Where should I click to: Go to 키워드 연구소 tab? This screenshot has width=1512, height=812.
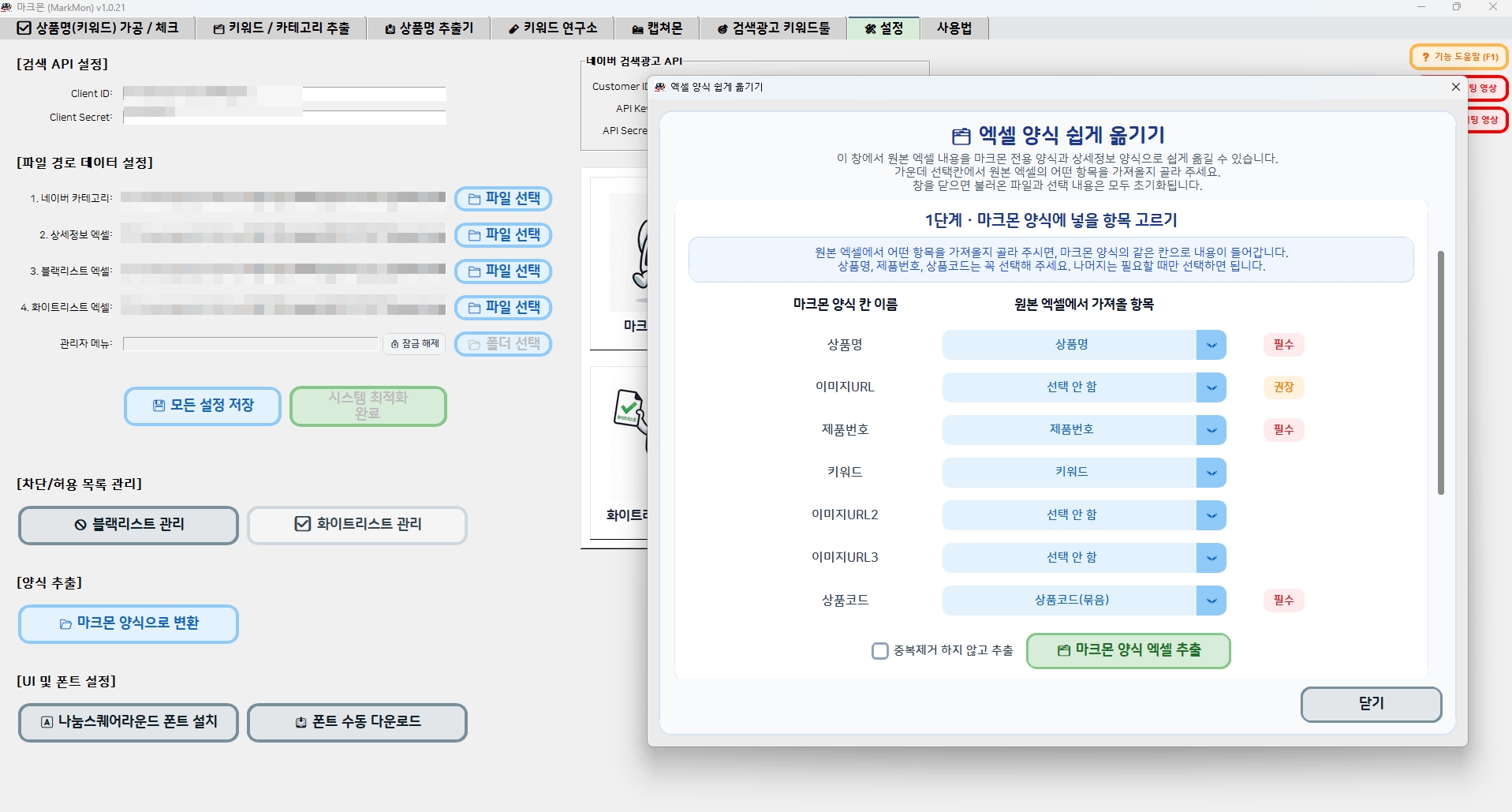click(552, 28)
